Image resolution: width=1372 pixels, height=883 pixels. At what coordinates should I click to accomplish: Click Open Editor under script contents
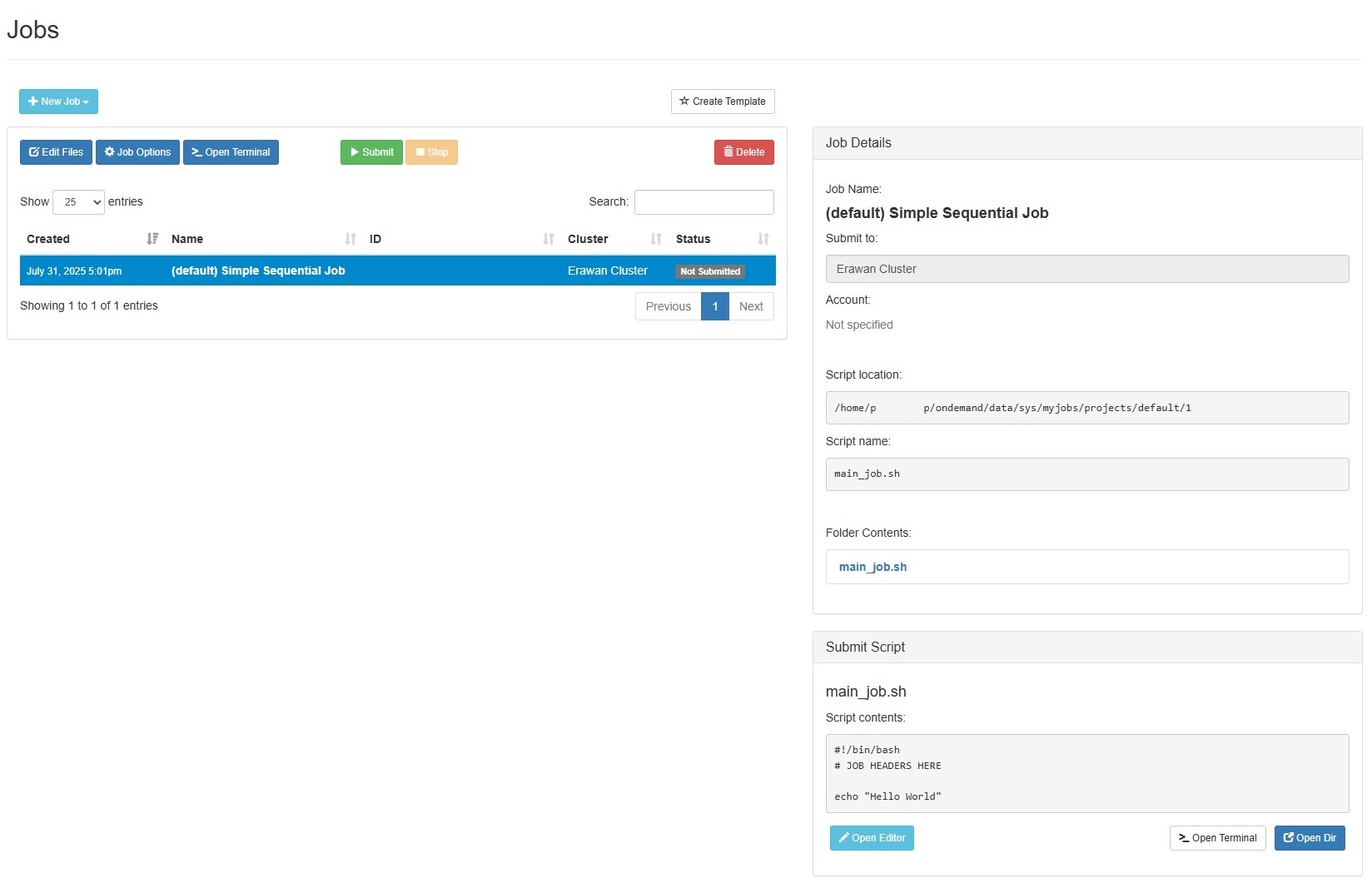tap(872, 838)
